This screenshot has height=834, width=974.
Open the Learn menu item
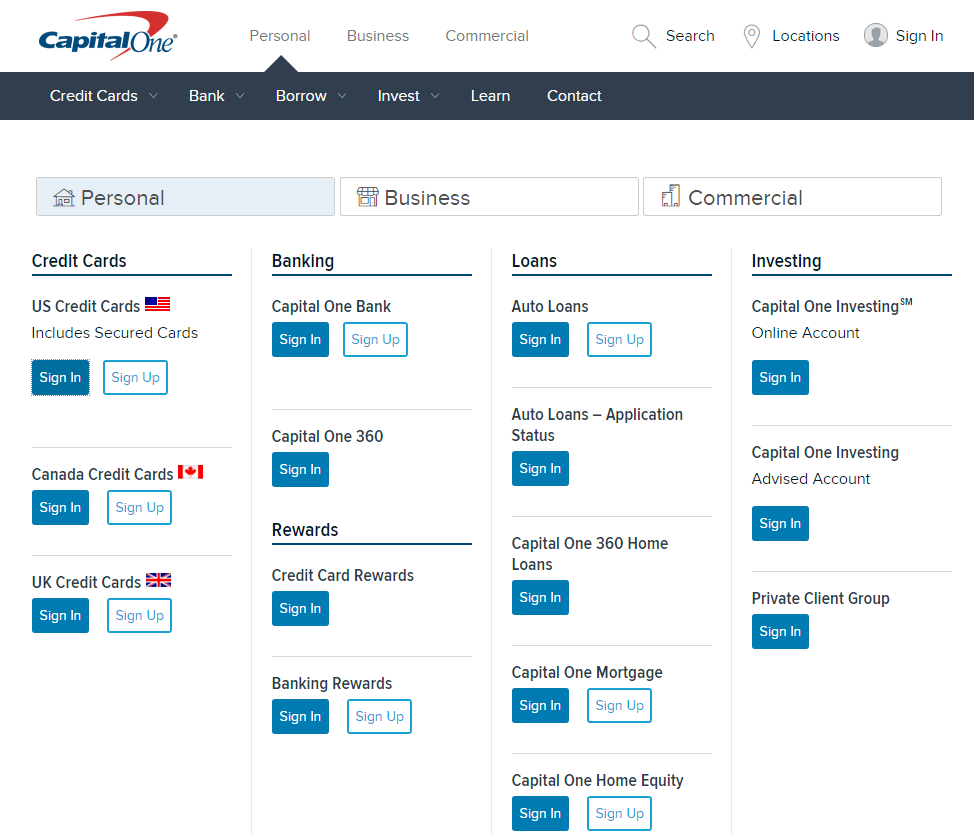coord(490,96)
